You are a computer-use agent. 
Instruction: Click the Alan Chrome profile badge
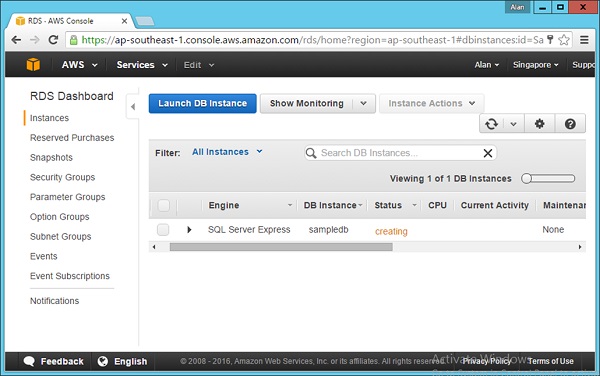click(517, 7)
